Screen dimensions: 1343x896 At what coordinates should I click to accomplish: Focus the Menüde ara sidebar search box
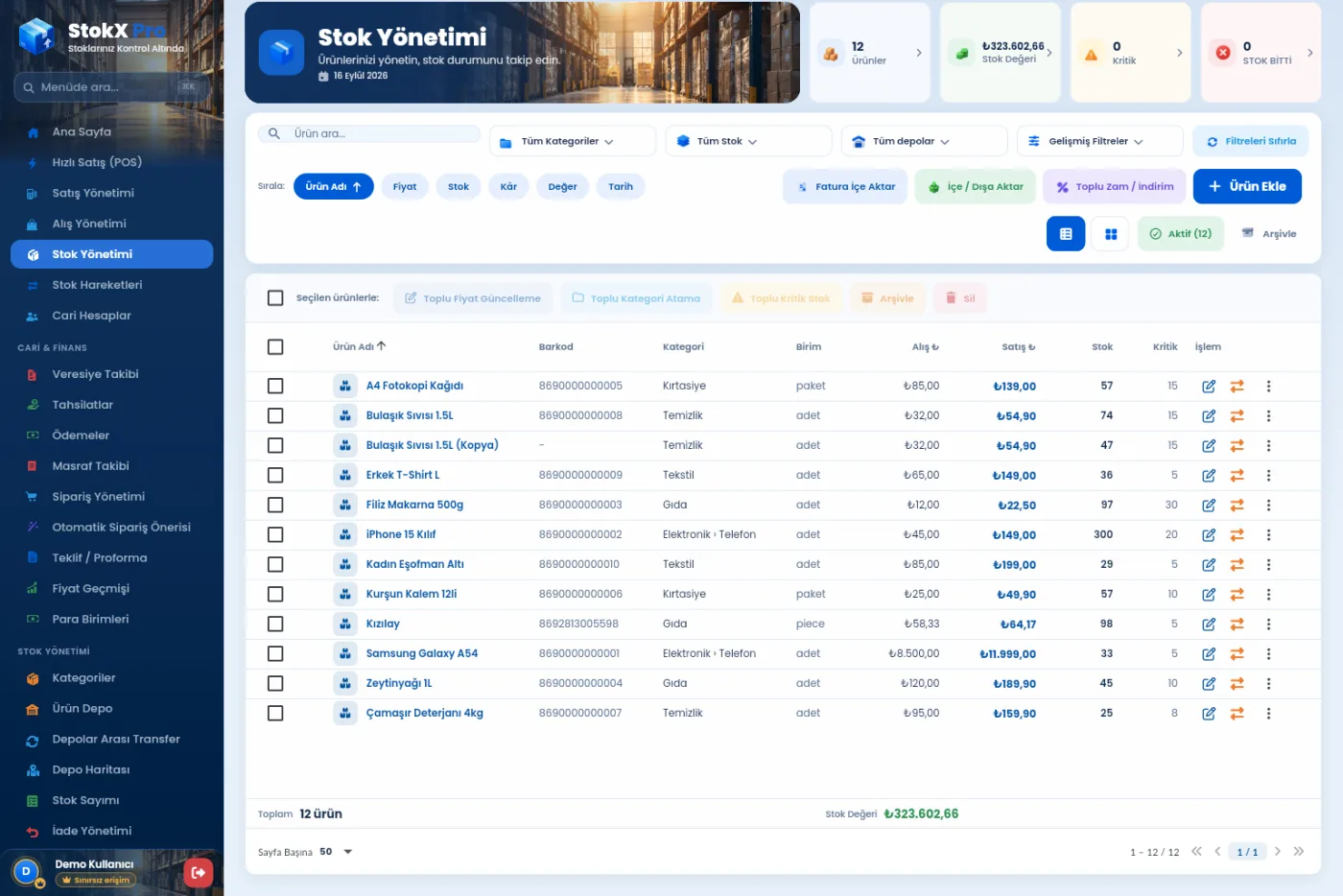point(110,87)
